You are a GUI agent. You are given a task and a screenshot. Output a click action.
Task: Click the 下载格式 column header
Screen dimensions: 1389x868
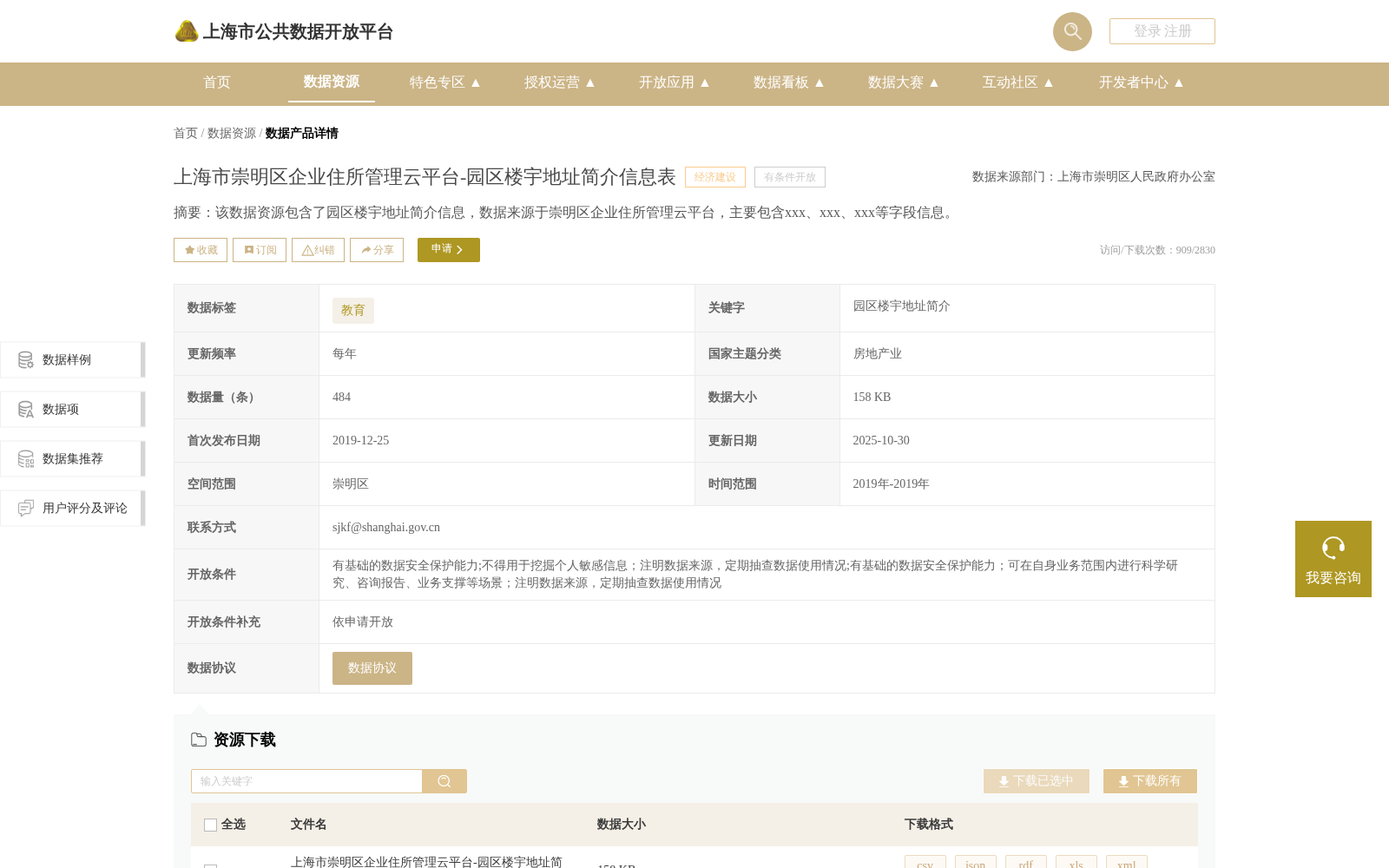pos(929,825)
